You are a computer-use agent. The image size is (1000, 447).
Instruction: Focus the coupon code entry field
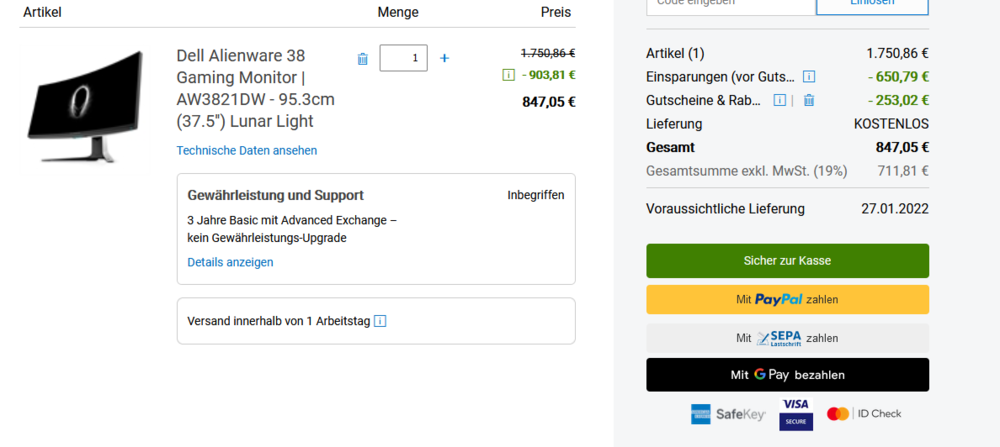(x=730, y=4)
